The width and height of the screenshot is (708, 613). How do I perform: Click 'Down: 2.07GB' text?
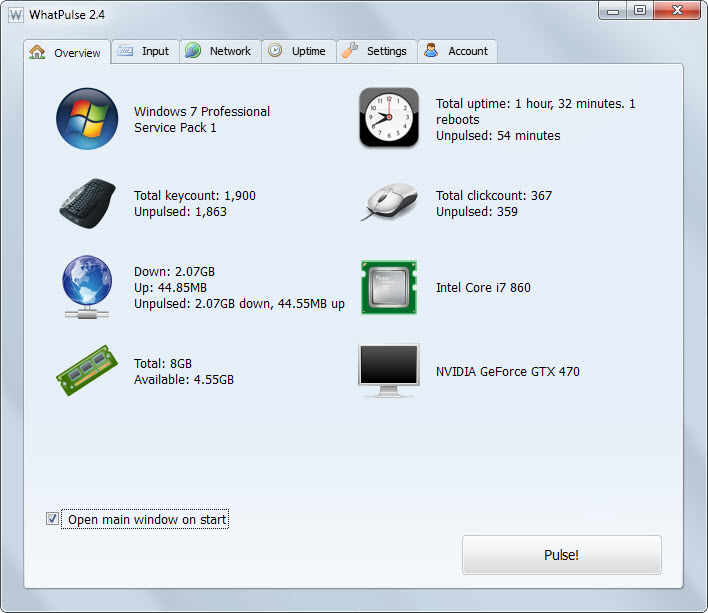pyautogui.click(x=174, y=272)
